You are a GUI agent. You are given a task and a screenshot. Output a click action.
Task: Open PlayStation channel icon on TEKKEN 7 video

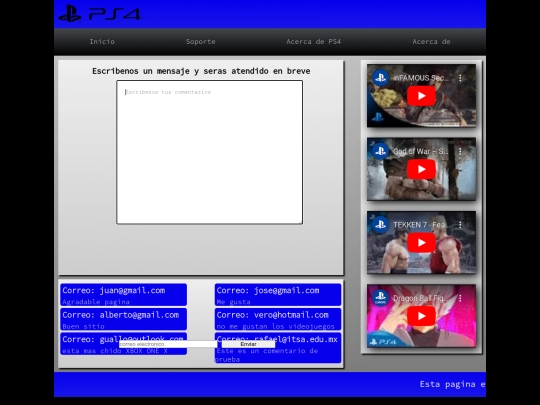(x=380, y=225)
